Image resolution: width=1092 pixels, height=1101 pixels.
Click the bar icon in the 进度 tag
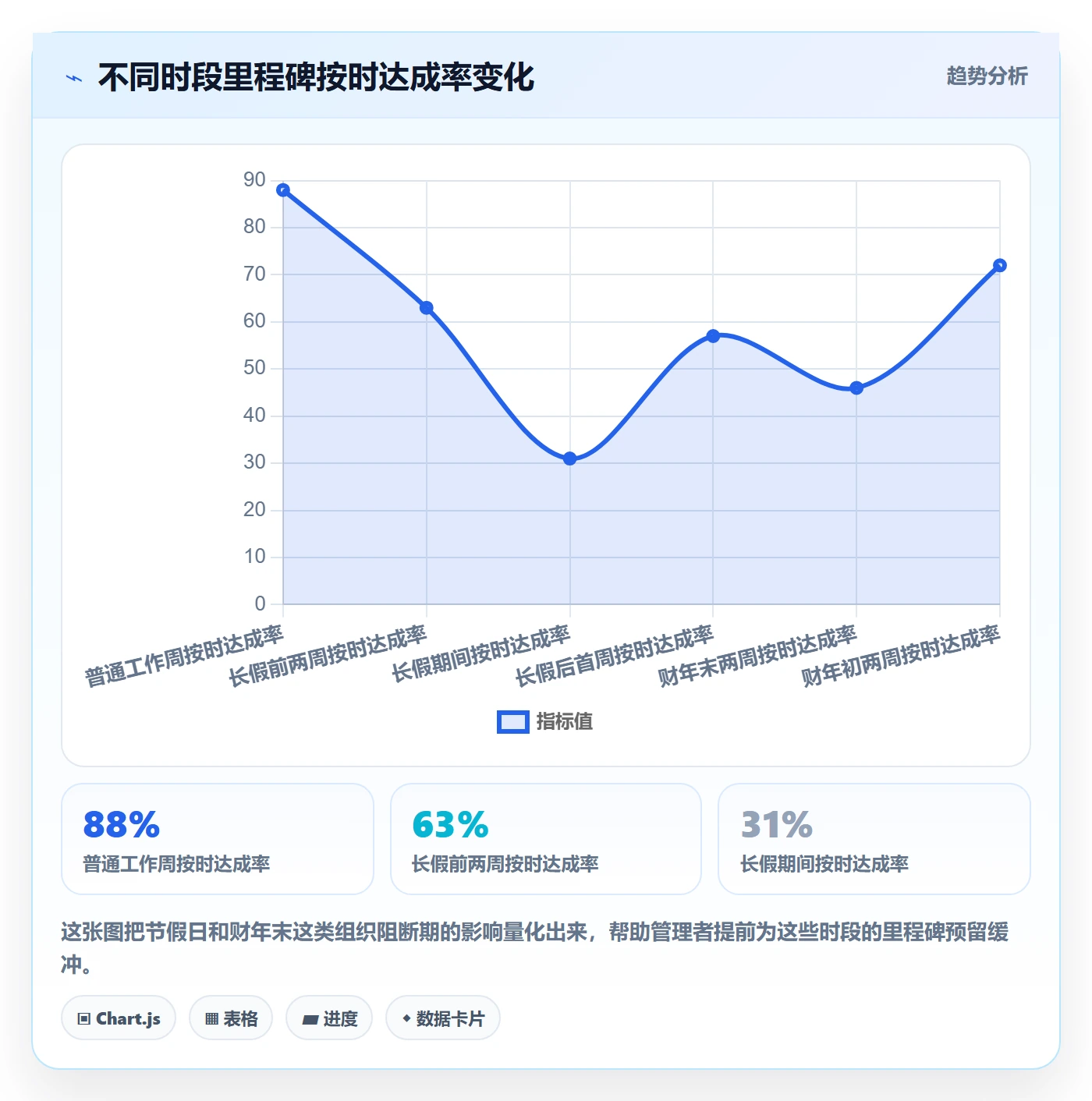pyautogui.click(x=310, y=1019)
